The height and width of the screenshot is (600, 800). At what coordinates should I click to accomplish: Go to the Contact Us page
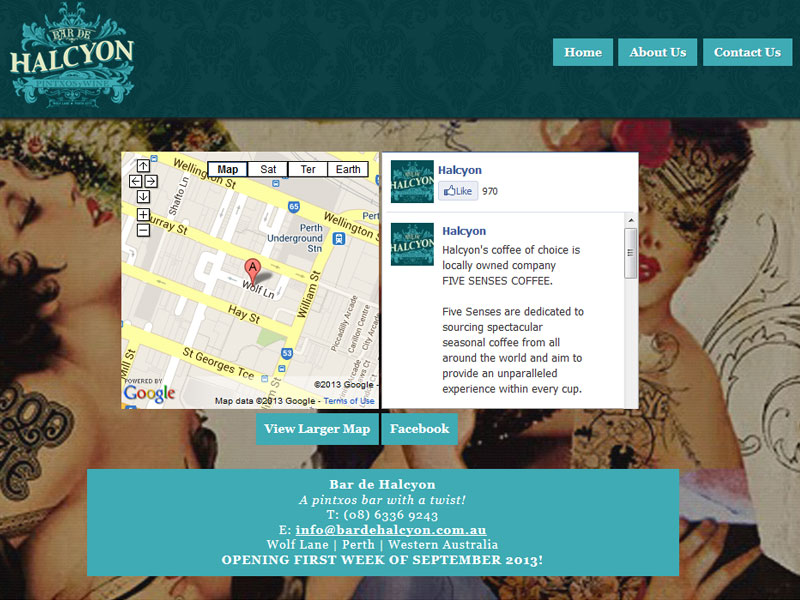point(747,52)
